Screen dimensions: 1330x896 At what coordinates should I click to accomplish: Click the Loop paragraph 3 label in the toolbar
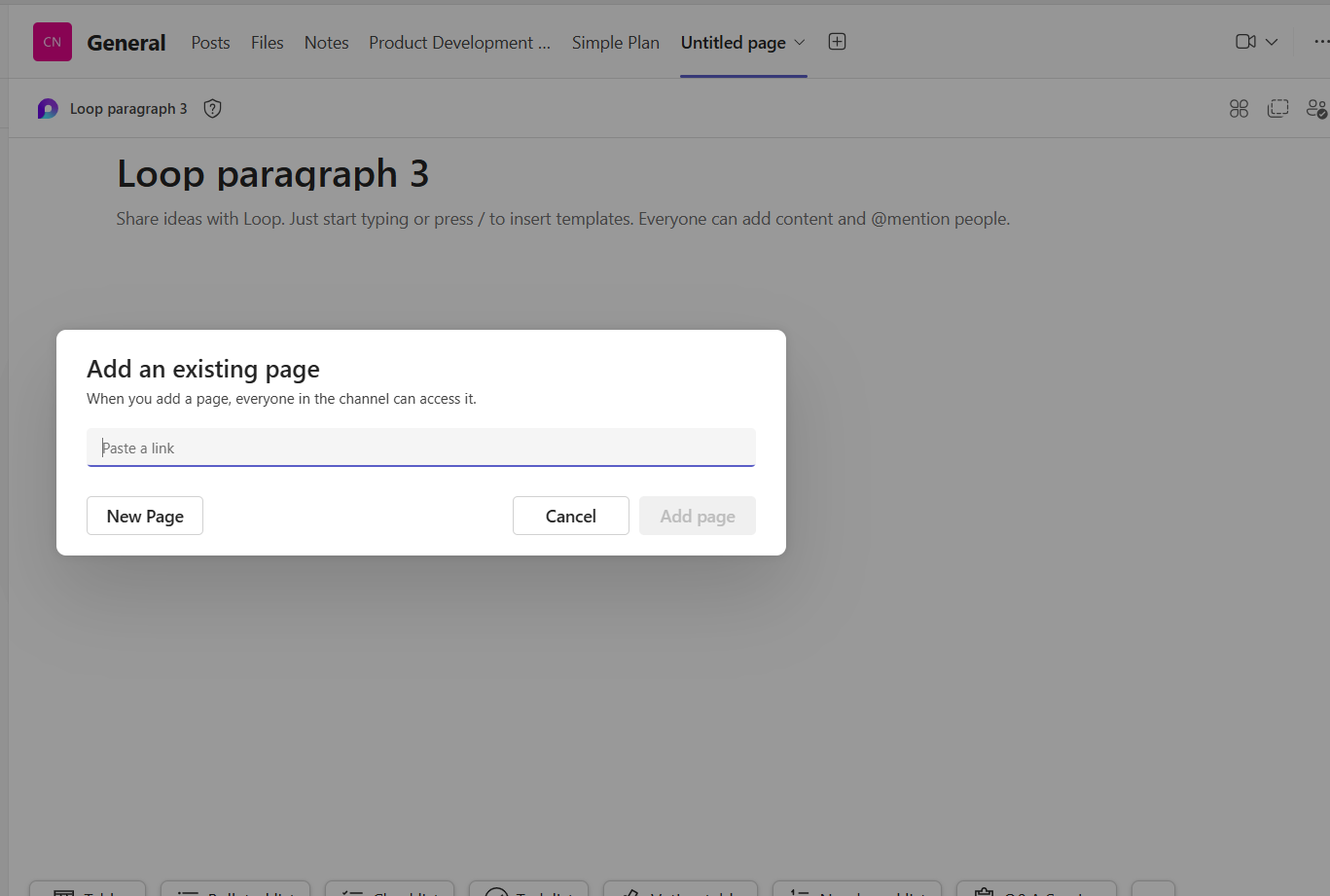click(x=128, y=109)
